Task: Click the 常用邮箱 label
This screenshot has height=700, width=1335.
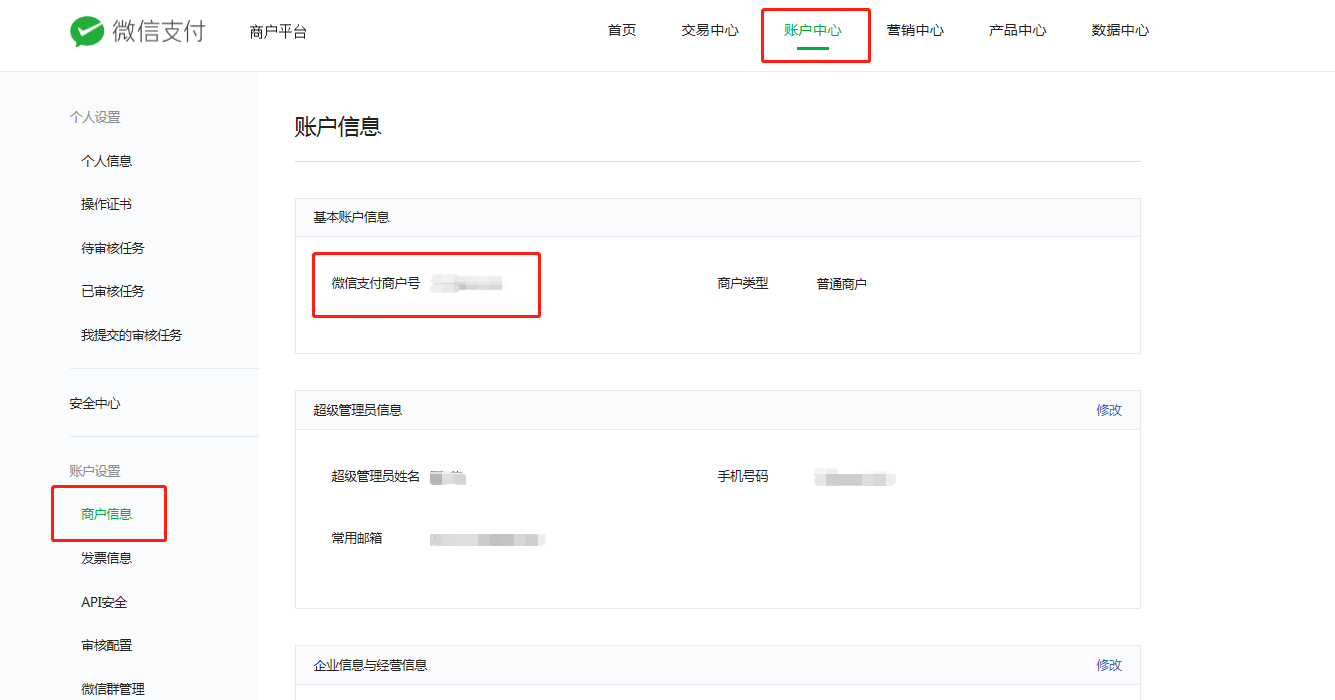Action: [357, 538]
